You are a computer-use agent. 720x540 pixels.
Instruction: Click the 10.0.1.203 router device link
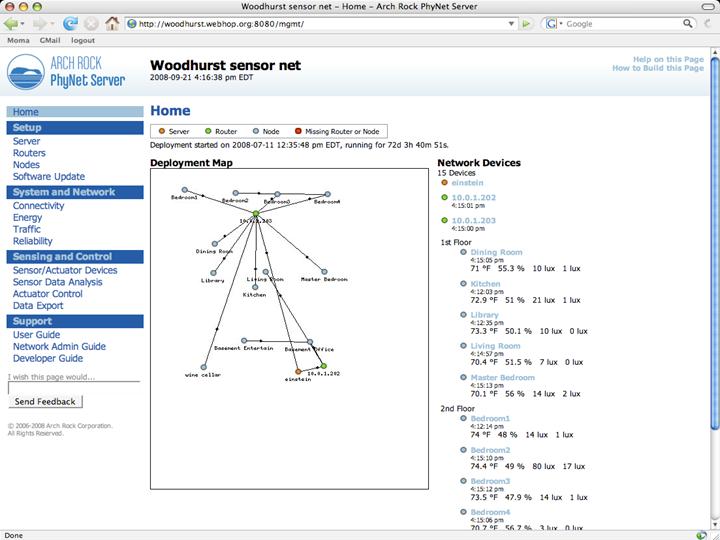point(473,219)
